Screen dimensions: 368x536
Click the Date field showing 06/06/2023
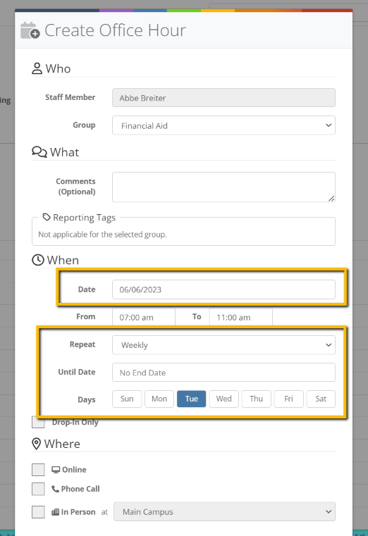click(x=224, y=290)
